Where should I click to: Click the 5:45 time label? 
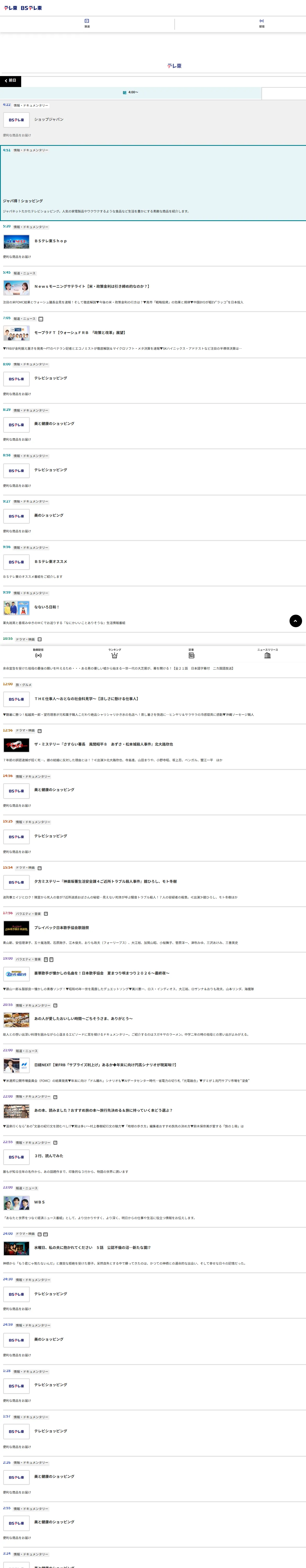[7, 273]
